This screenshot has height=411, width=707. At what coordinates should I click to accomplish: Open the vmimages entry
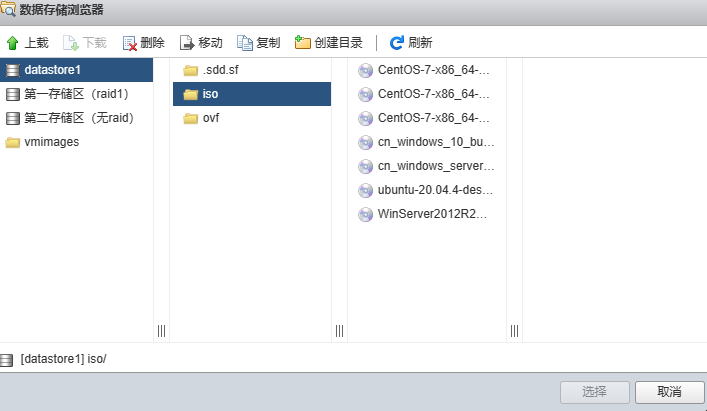point(77,142)
